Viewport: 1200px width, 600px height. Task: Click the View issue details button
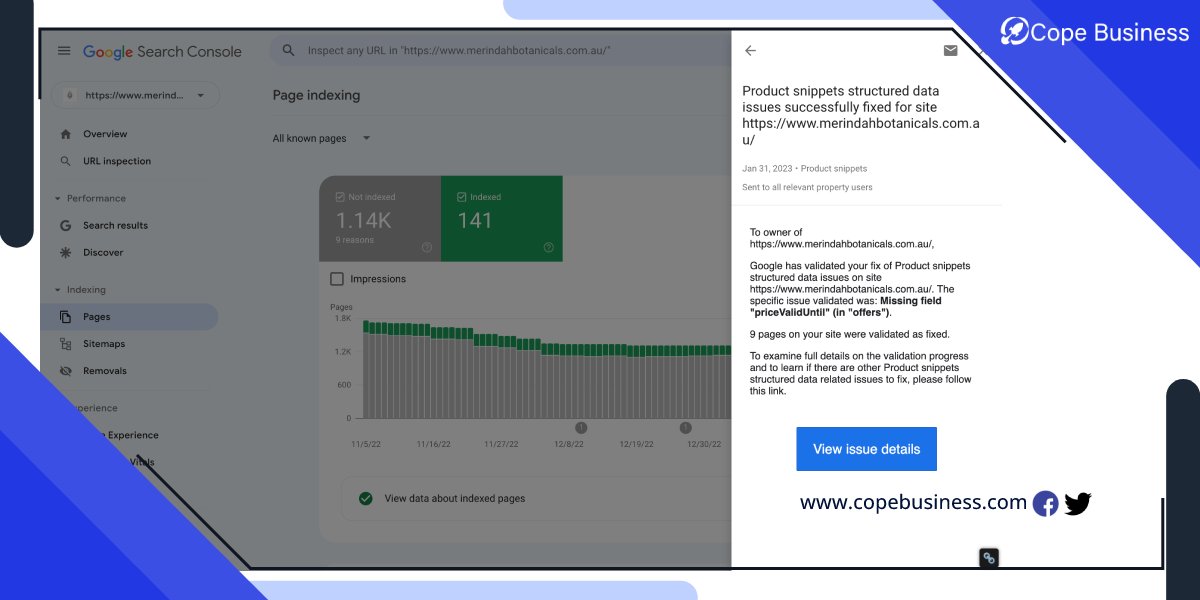(x=866, y=449)
